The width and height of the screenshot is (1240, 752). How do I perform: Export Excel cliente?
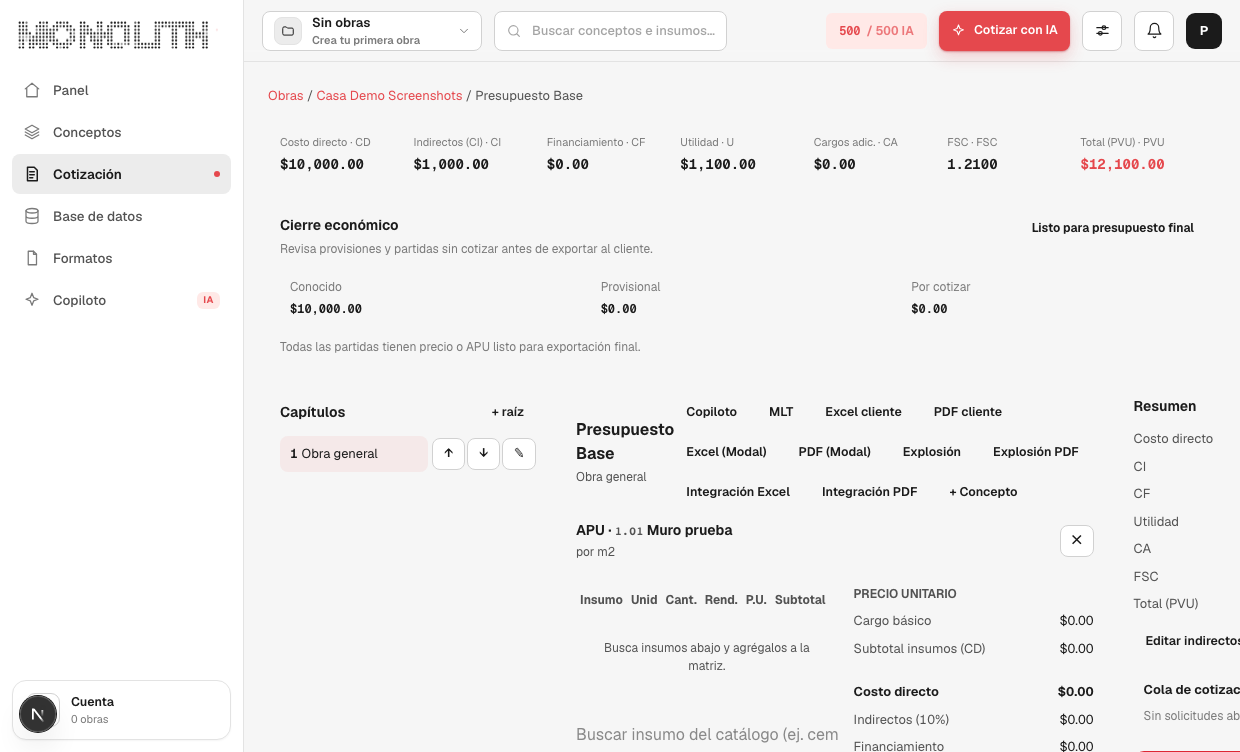click(x=863, y=412)
